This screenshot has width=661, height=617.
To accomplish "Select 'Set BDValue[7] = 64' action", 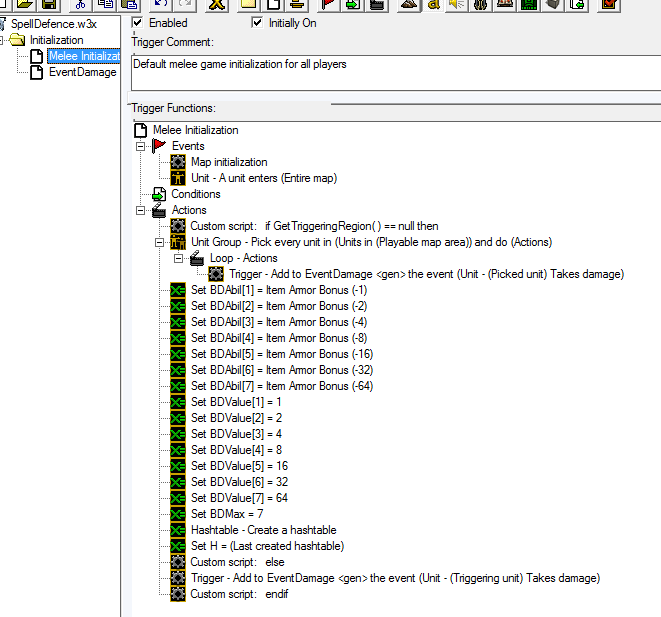I will [239, 498].
